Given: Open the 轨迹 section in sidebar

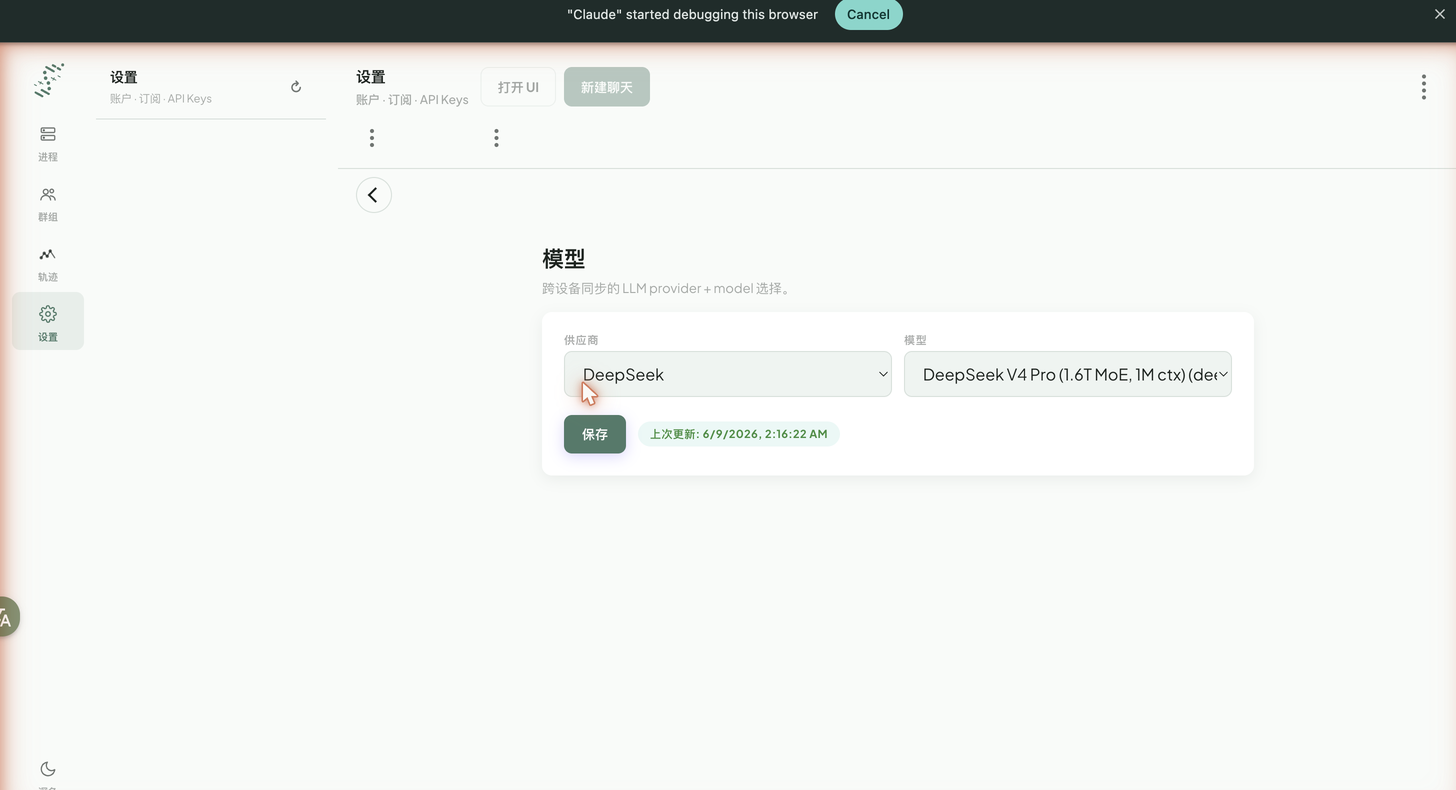Looking at the screenshot, I should coord(48,263).
